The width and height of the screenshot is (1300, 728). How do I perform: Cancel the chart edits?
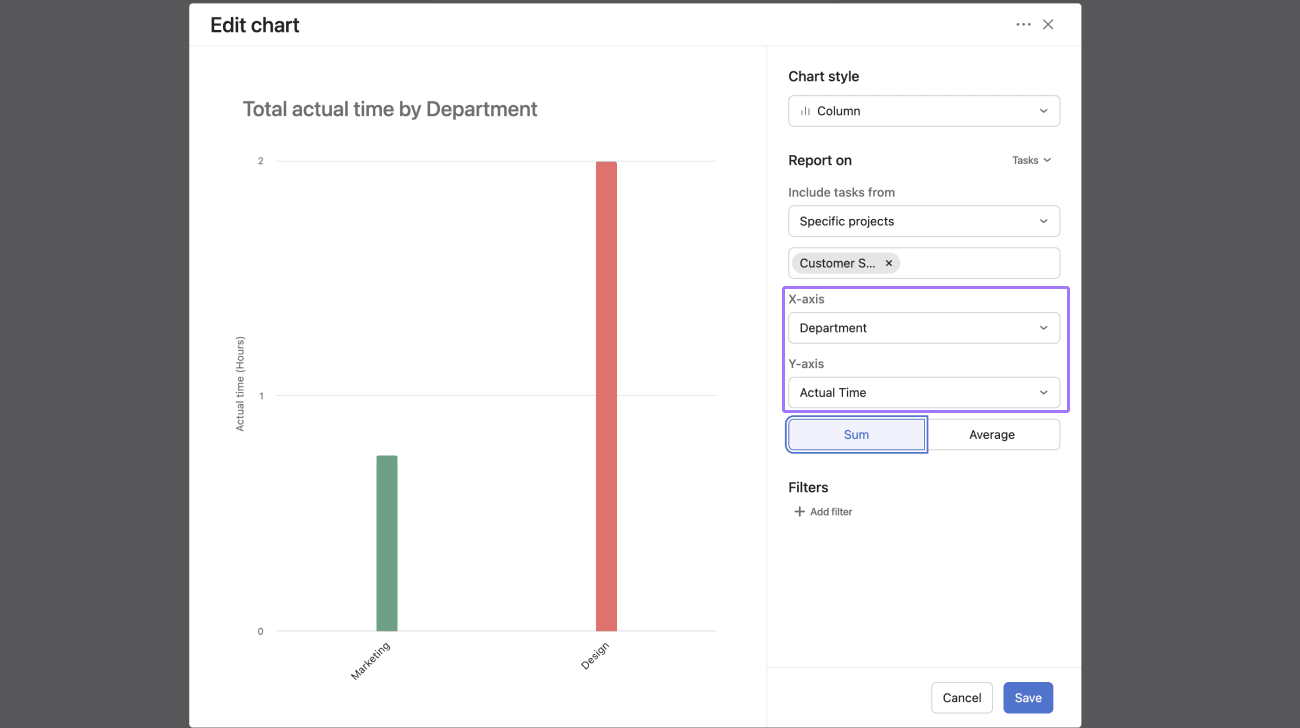coord(961,698)
